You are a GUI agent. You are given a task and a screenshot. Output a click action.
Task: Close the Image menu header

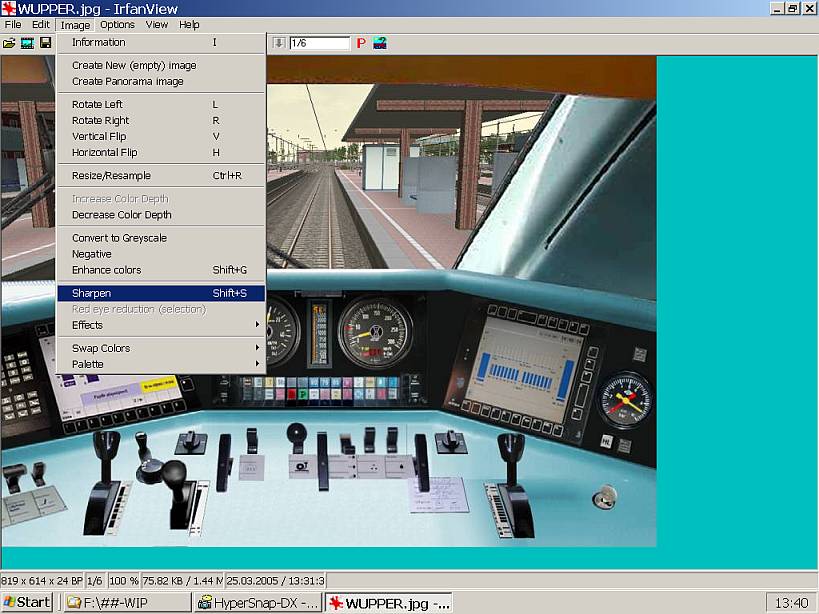tap(75, 25)
